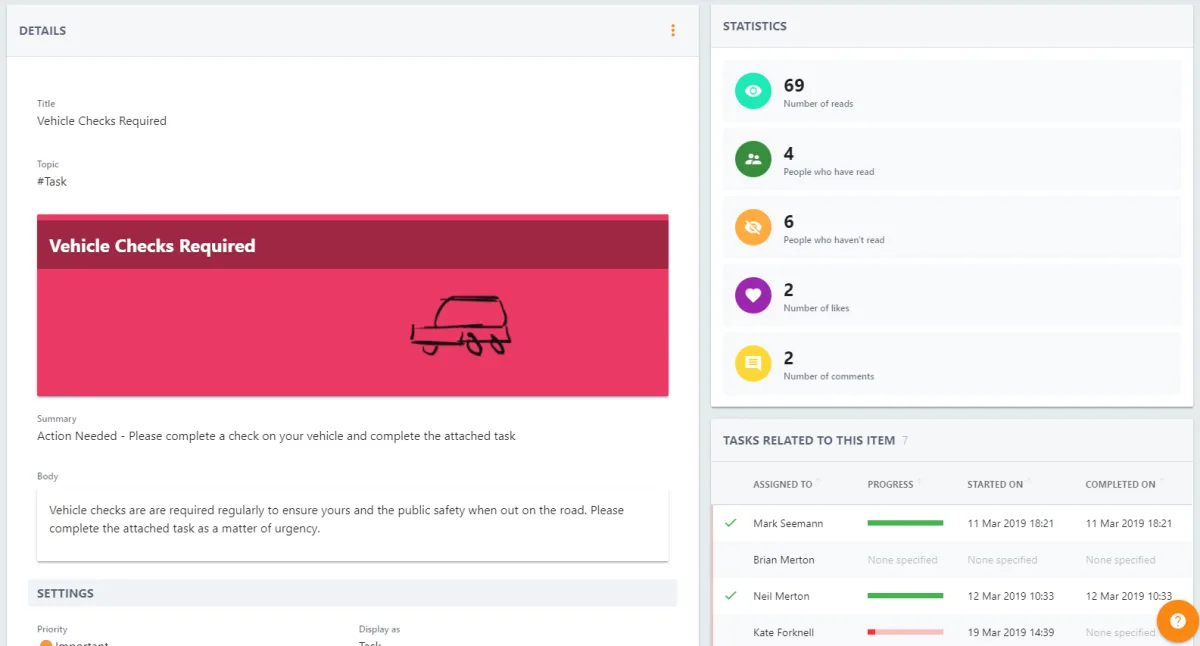Open Brian Merton's task row
The width and height of the screenshot is (1200, 646).
pyautogui.click(x=952, y=560)
